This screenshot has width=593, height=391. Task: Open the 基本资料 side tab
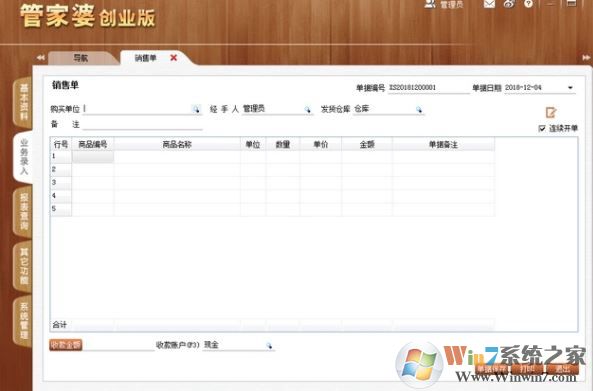(23, 102)
